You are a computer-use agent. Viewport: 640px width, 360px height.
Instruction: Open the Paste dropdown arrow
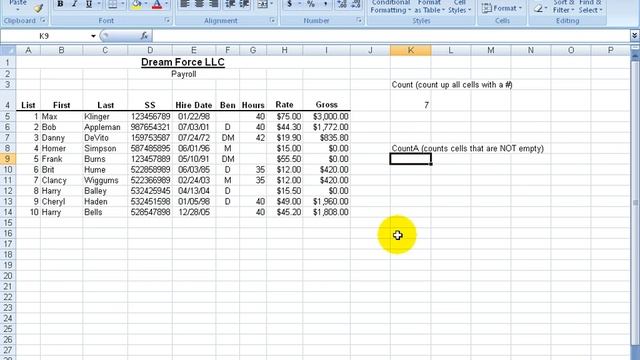point(18,10)
